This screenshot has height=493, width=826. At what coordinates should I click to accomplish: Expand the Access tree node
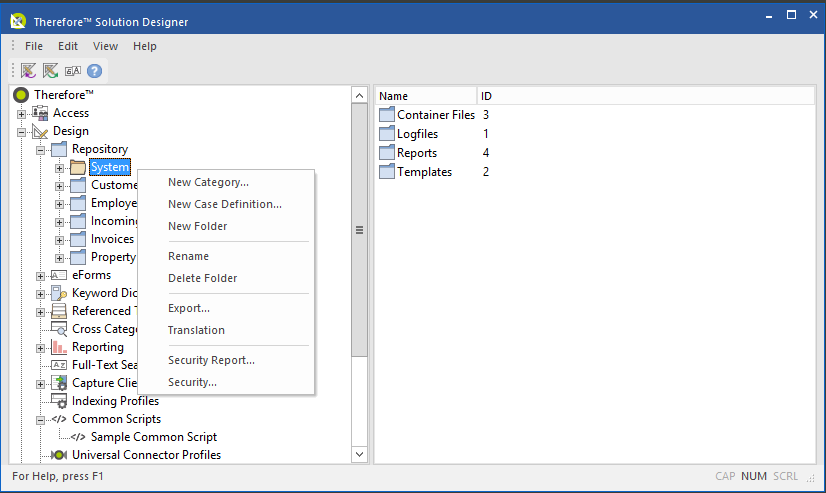point(22,113)
